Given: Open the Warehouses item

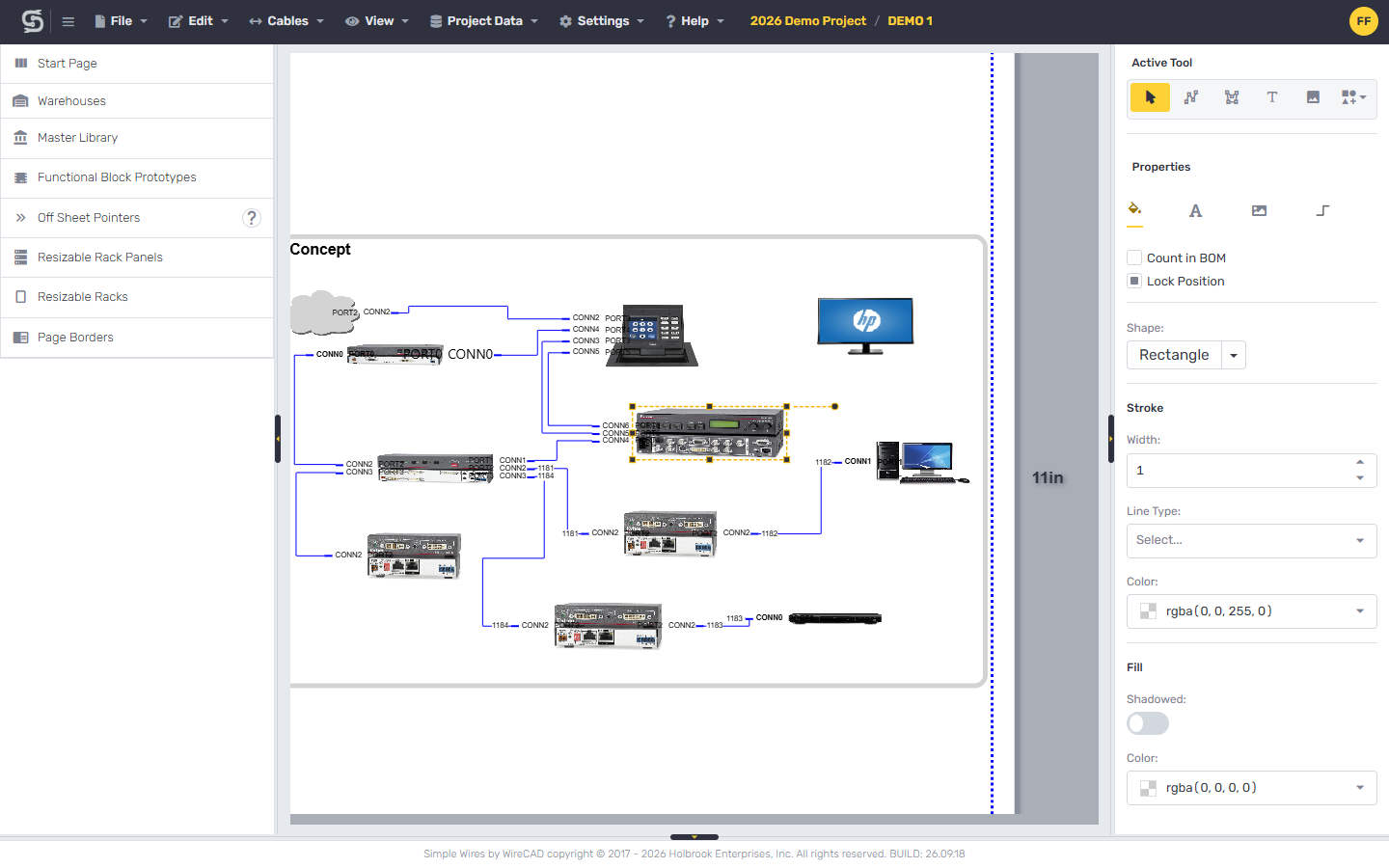Looking at the screenshot, I should [137, 101].
